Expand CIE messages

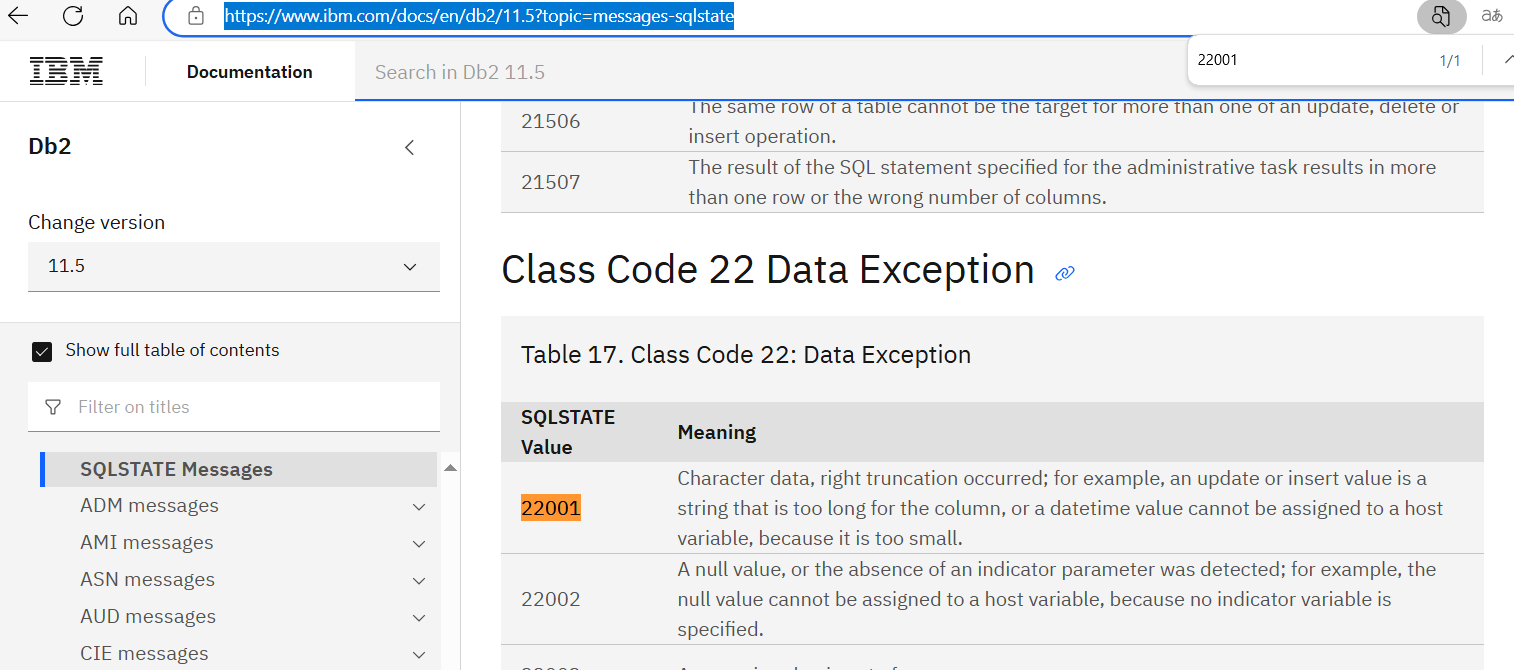(419, 655)
